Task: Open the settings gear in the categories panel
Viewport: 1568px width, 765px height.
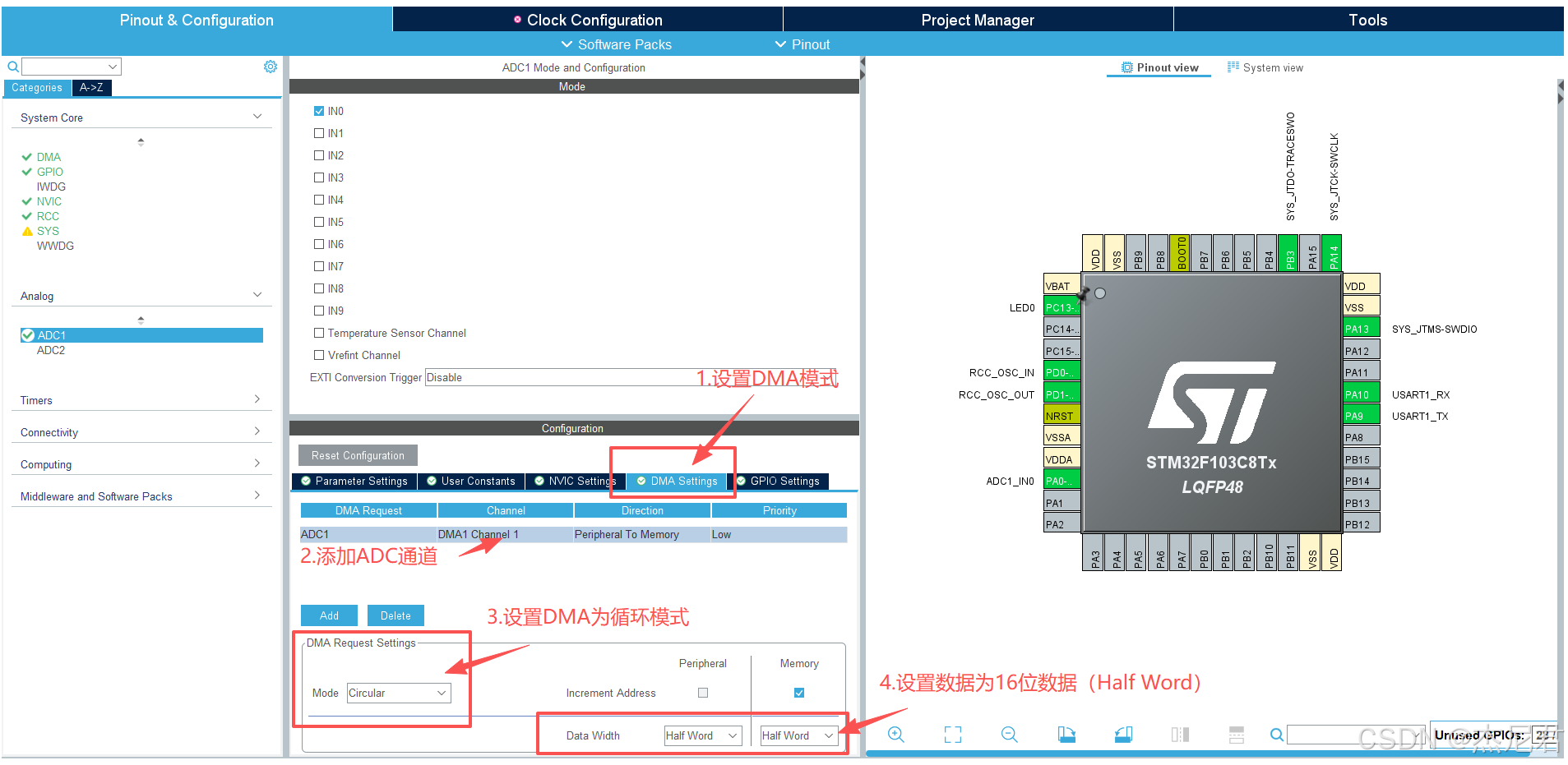Action: point(270,67)
